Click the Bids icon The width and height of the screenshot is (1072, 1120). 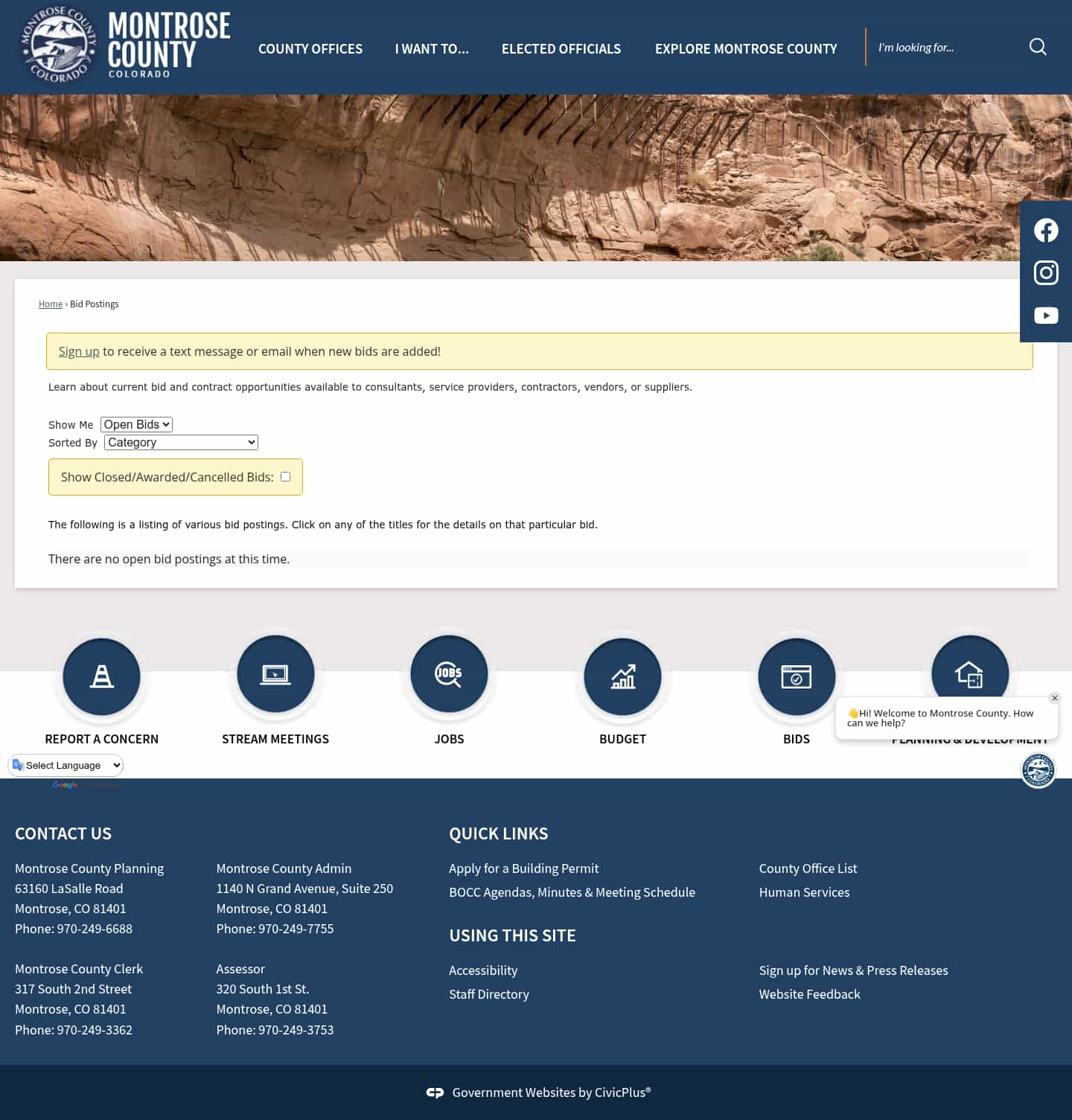[796, 676]
